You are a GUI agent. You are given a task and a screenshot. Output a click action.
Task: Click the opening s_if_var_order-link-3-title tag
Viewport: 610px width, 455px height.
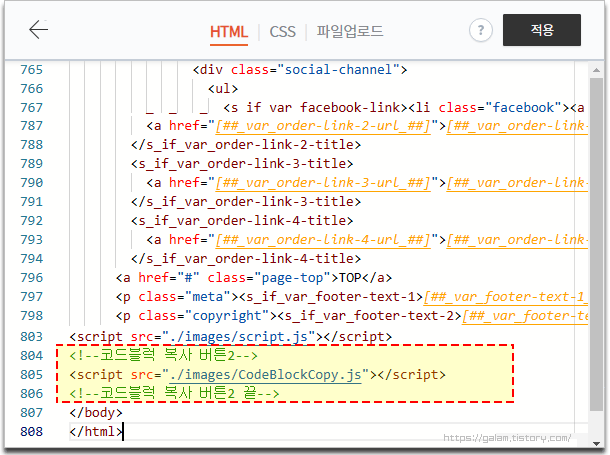242,164
